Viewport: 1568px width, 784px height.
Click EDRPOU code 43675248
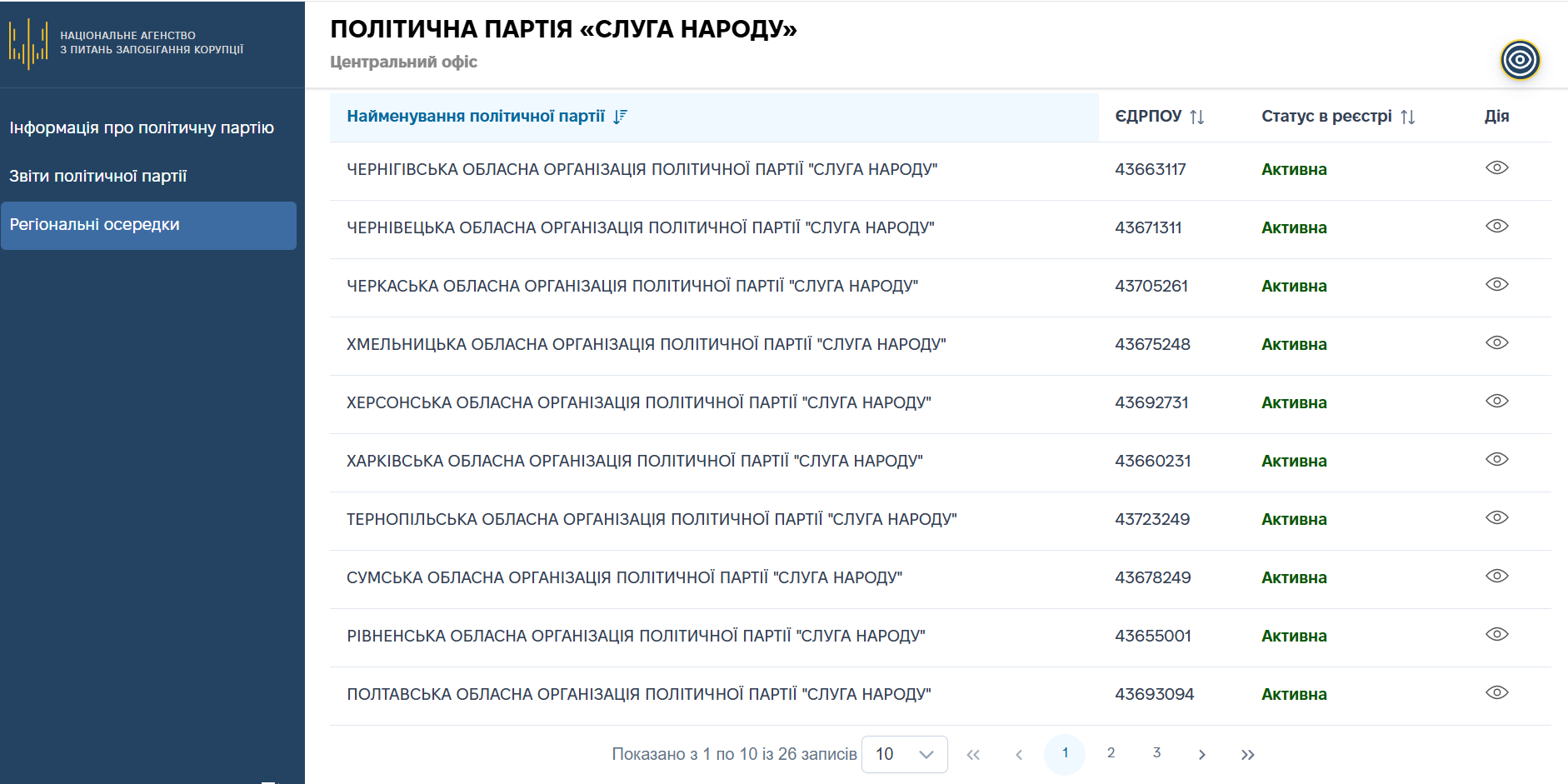tap(1152, 345)
